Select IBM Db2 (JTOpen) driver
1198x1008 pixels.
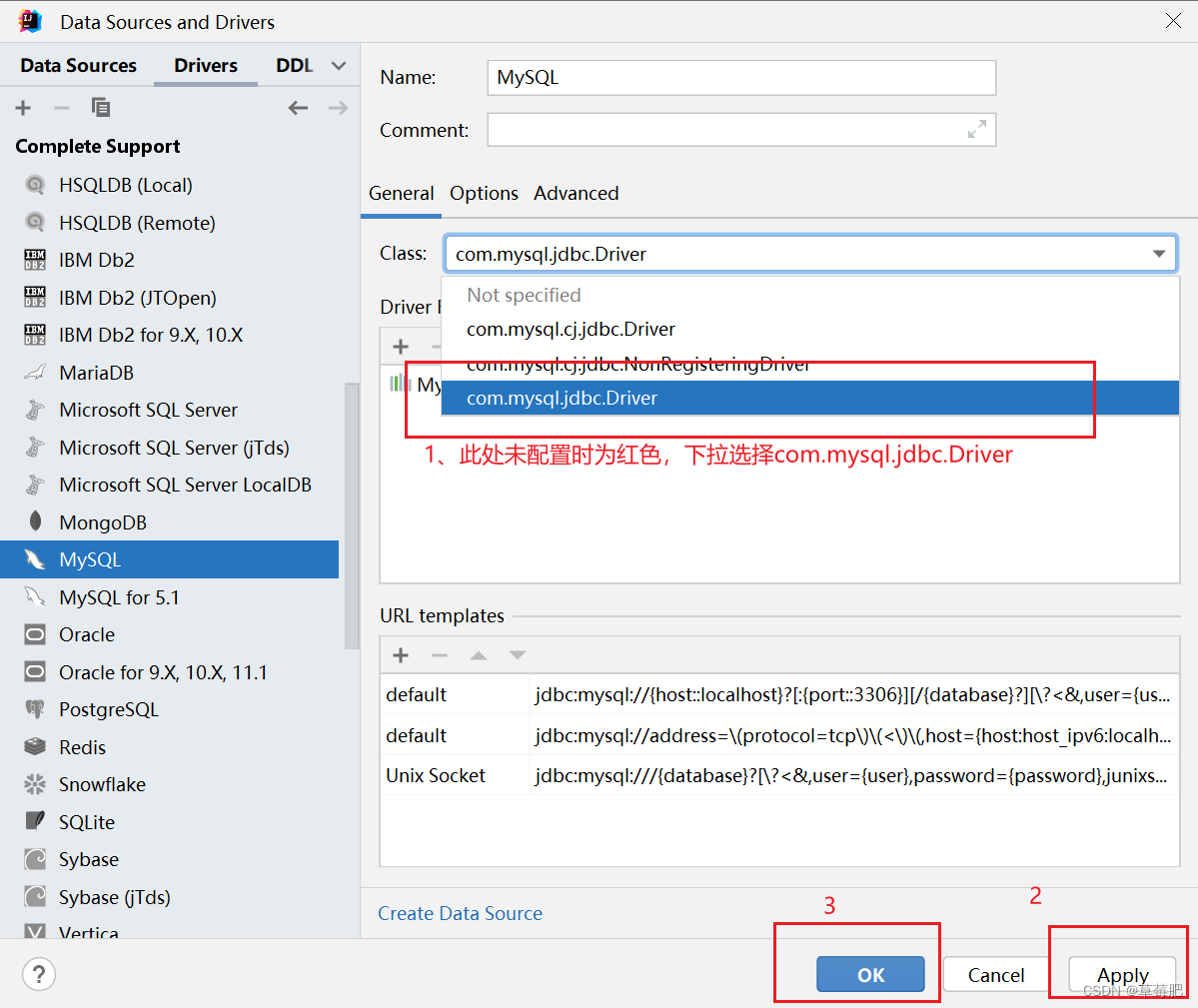[x=170, y=297]
